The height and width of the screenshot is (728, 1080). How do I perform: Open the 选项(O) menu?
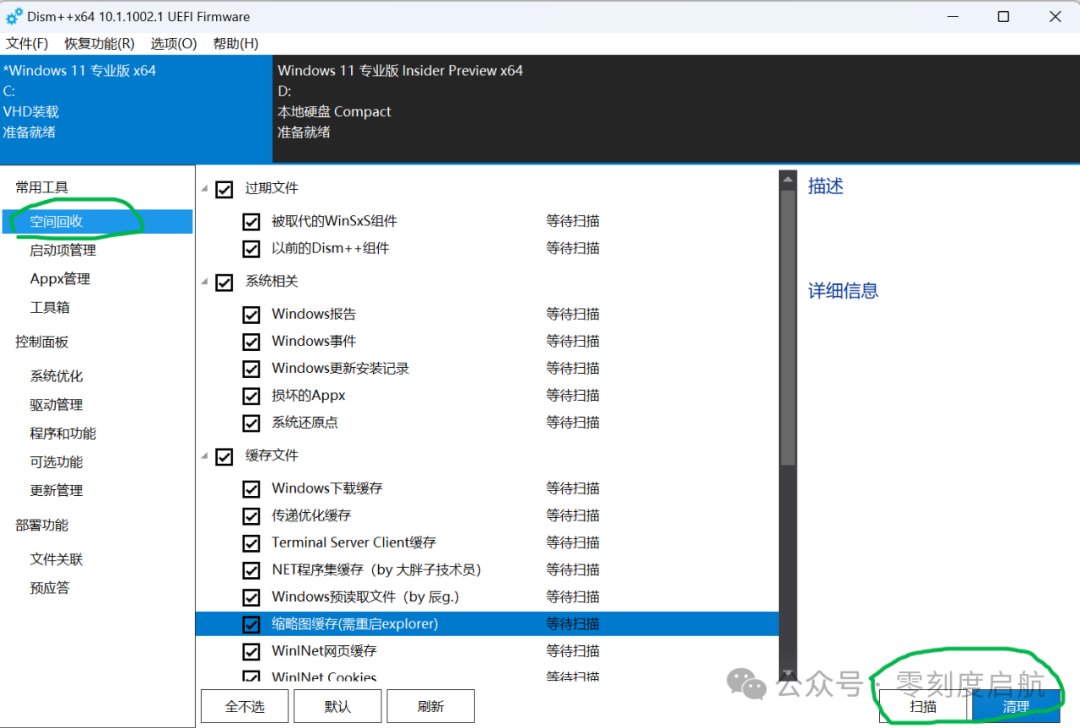click(x=174, y=43)
